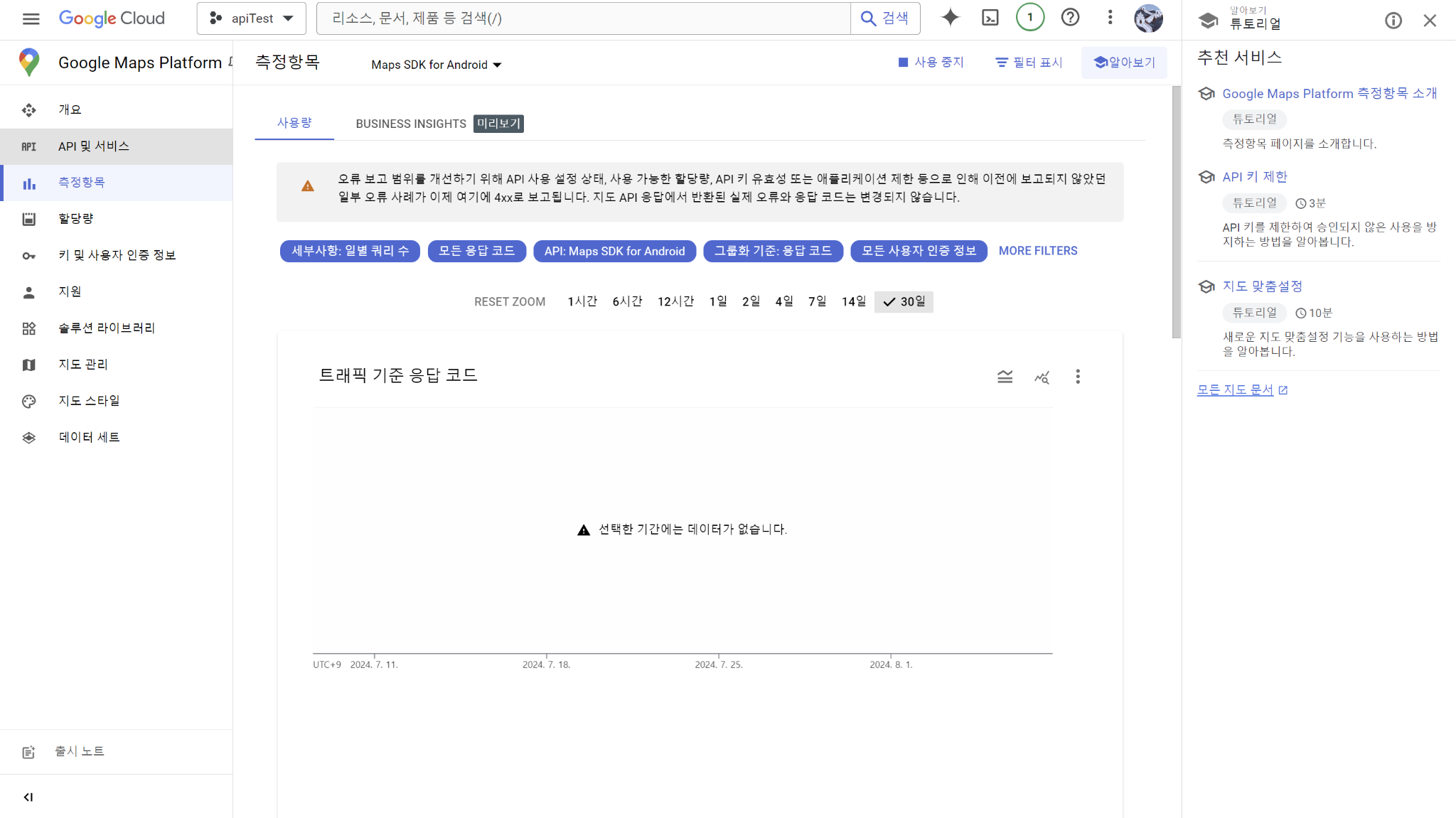Click the 알아보기 learn button
This screenshot has height=818, width=1456.
pos(1124,63)
